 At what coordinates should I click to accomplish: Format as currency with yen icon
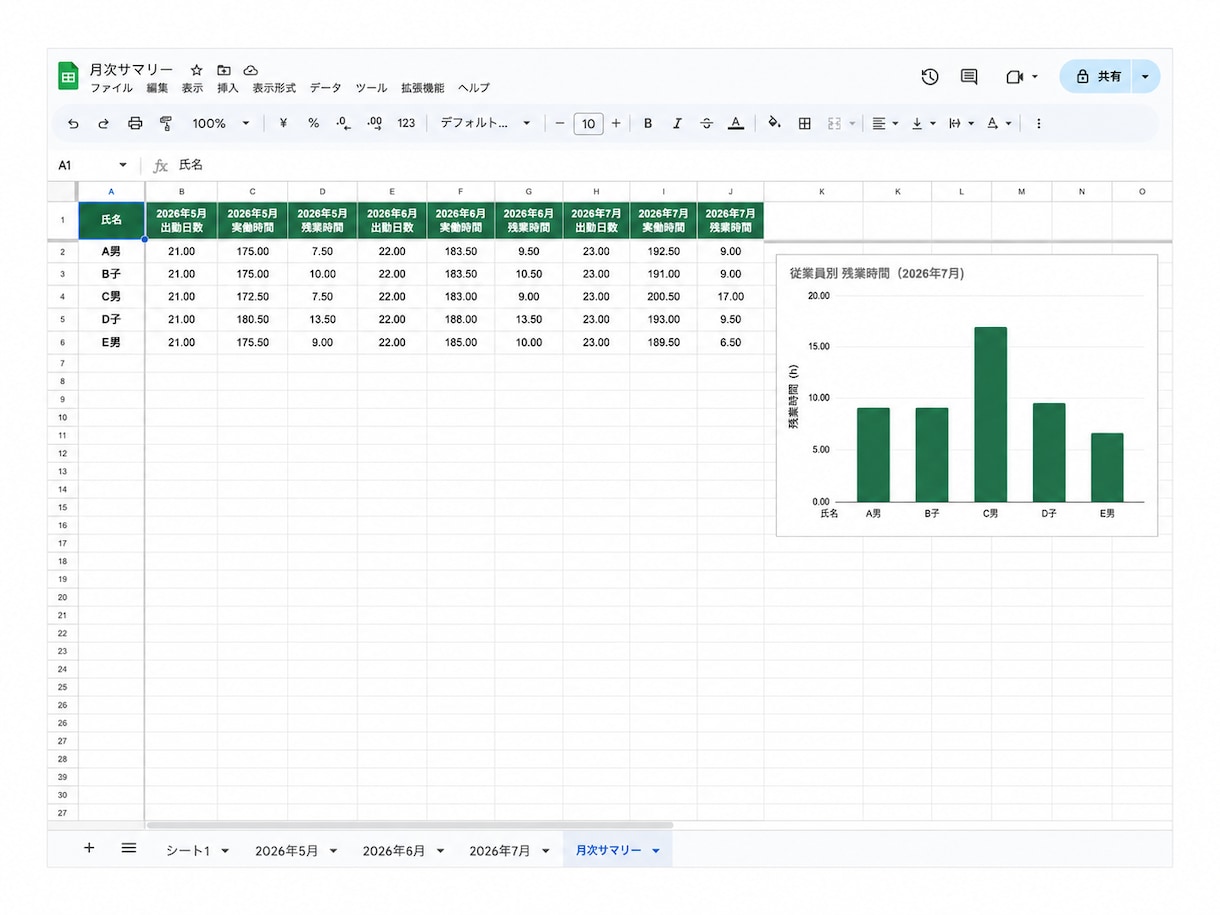[x=283, y=124]
